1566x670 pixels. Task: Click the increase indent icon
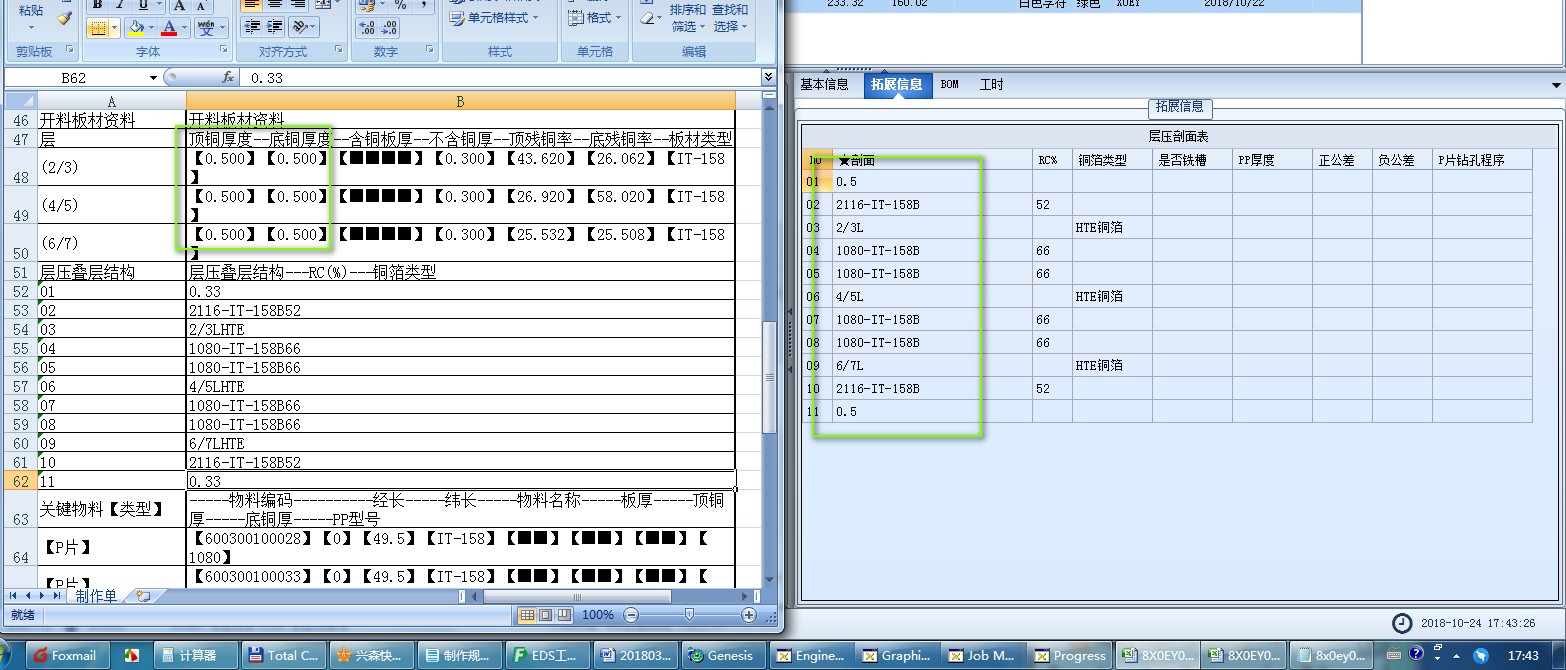pos(275,27)
